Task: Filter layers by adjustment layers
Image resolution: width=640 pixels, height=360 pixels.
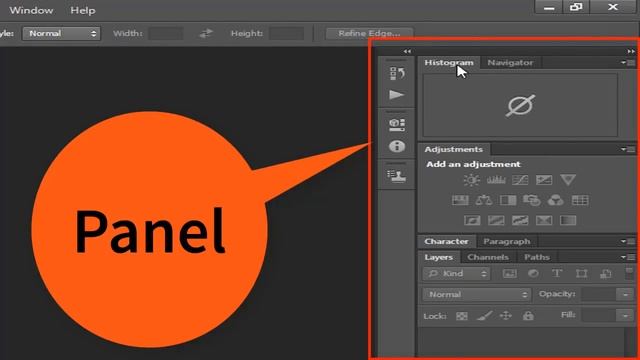Action: [533, 273]
